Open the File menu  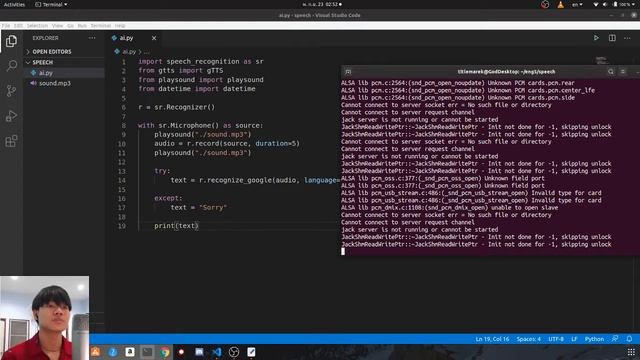(x=6, y=25)
